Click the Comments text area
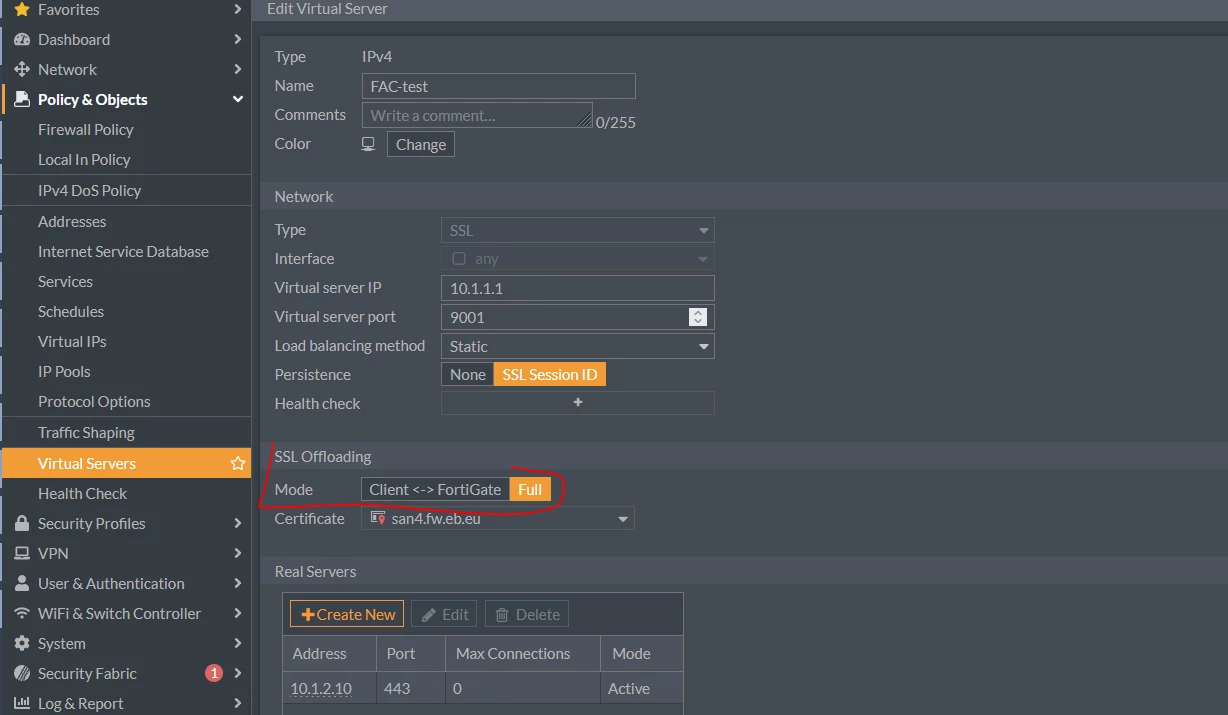The image size is (1228, 715). click(477, 115)
